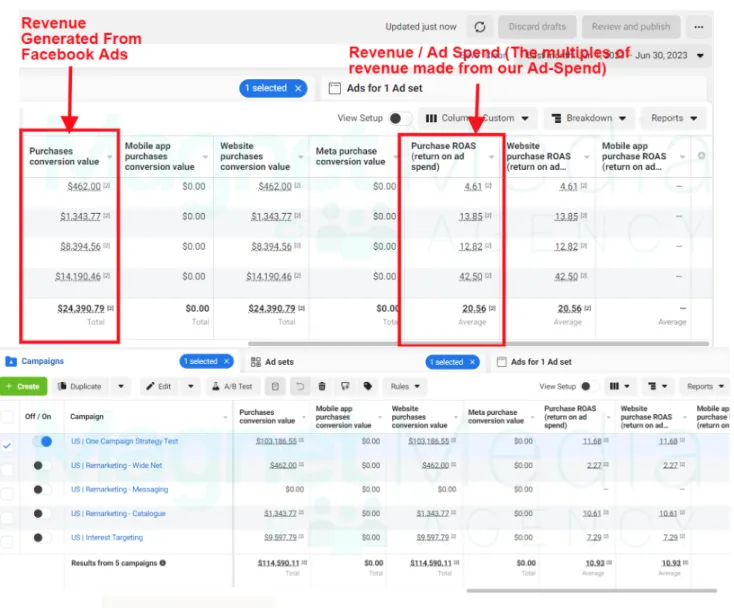Expand the arrow next to Edit button
Image resolution: width=734 pixels, height=608 pixels.
tap(191, 386)
